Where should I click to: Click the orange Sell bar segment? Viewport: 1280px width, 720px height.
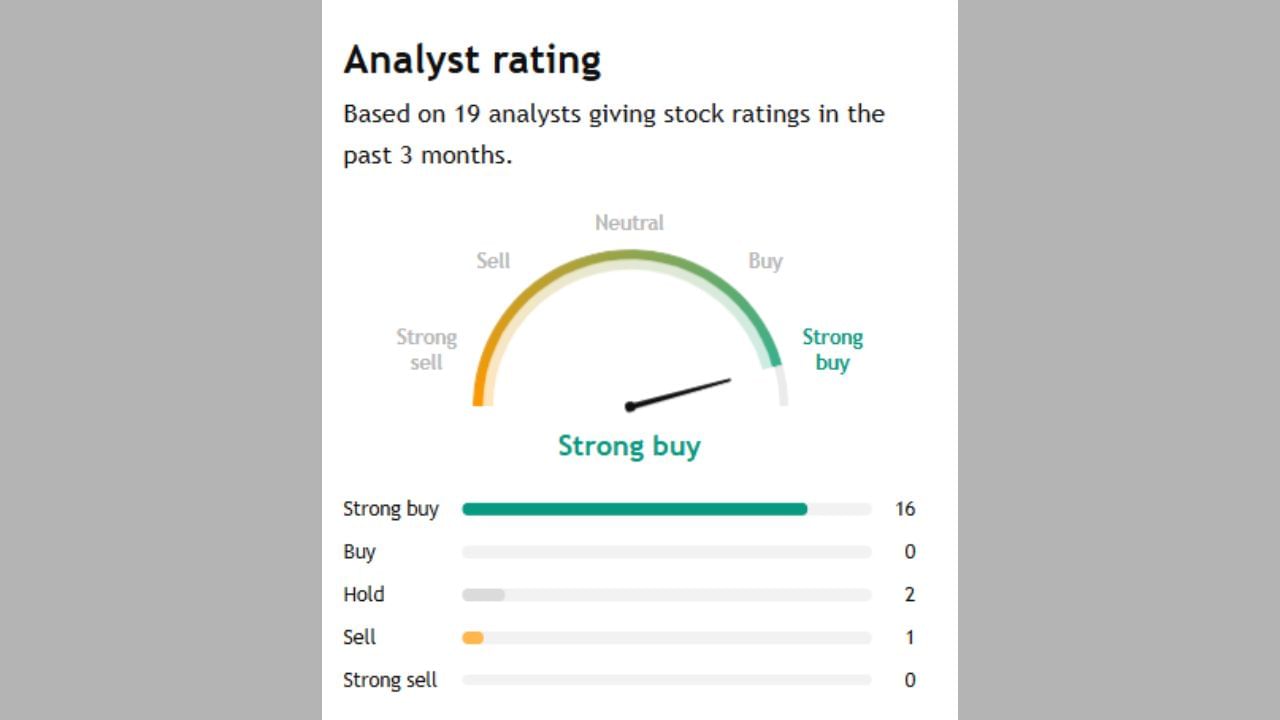(473, 638)
